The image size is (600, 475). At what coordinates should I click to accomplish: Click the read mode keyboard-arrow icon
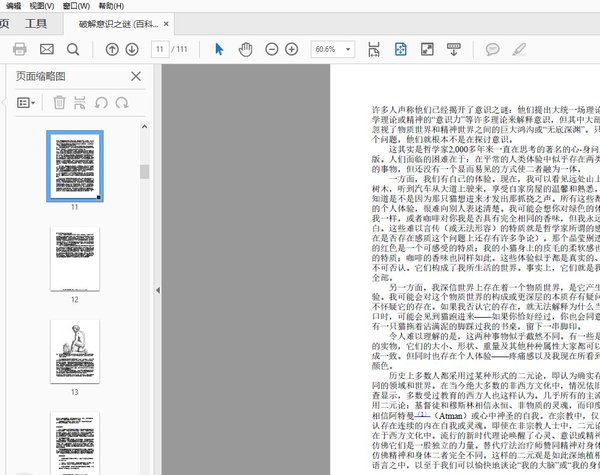pos(454,49)
